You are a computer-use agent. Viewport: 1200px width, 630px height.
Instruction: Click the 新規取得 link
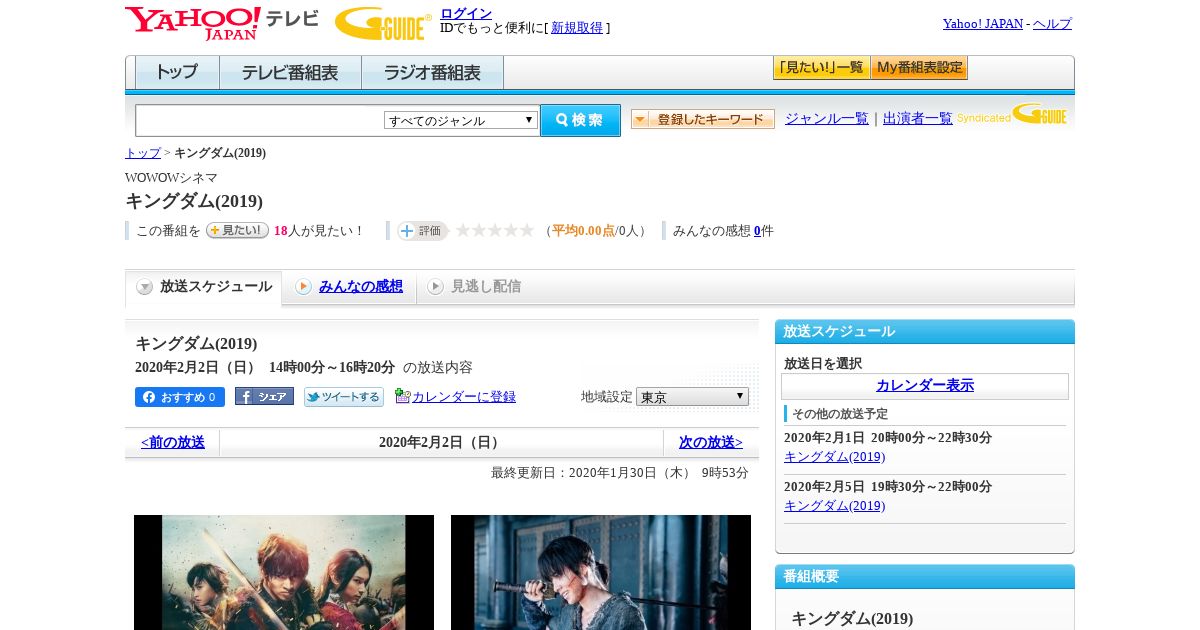577,28
